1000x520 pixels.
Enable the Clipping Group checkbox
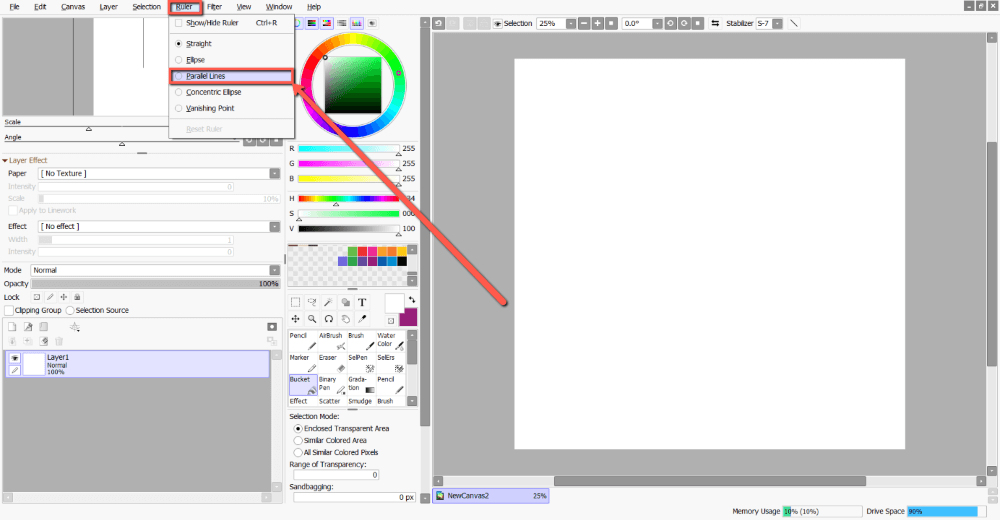tap(10, 310)
